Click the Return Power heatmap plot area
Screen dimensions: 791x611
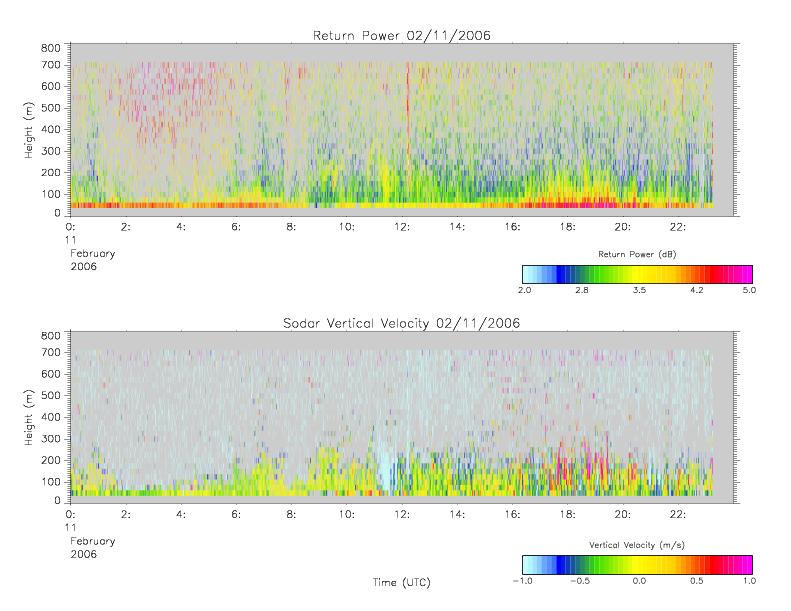tap(402, 130)
